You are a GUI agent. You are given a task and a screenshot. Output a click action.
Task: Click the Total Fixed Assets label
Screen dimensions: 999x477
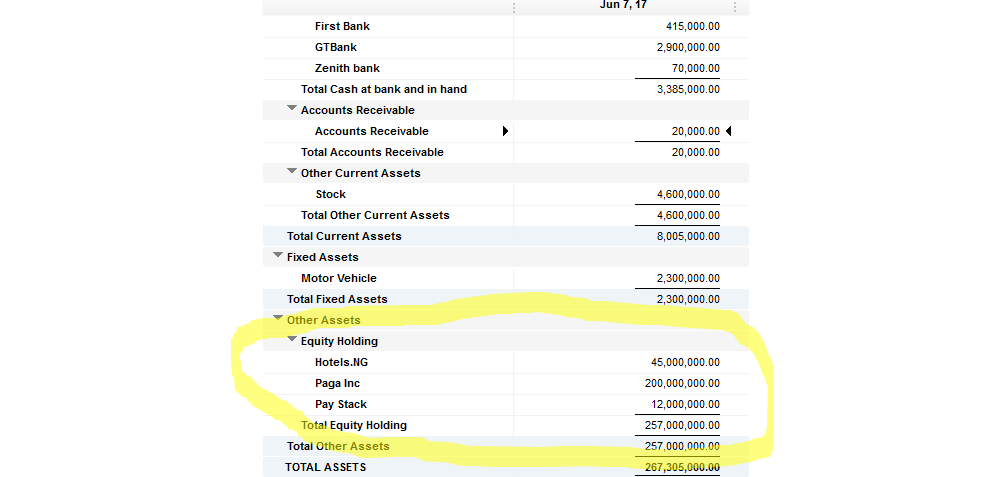pyautogui.click(x=337, y=299)
